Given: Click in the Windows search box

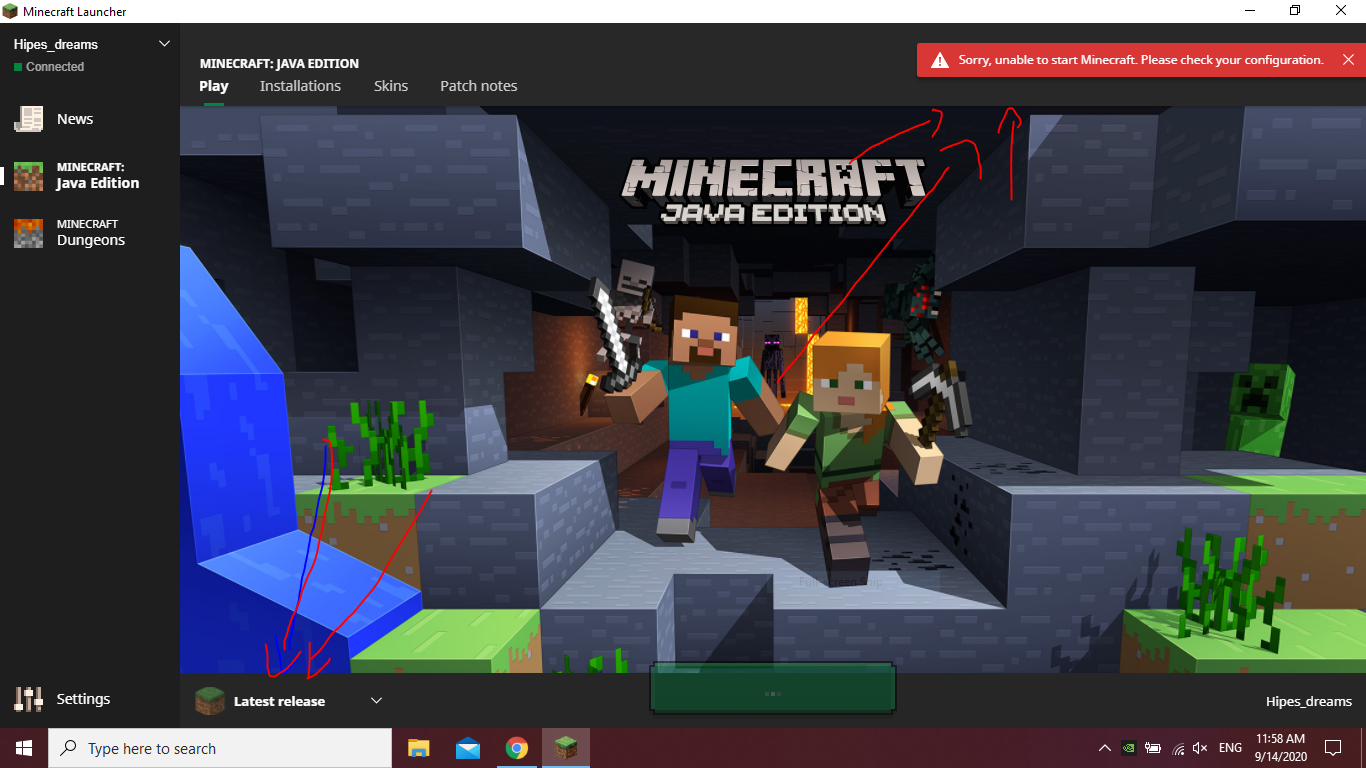Looking at the screenshot, I should pyautogui.click(x=220, y=748).
